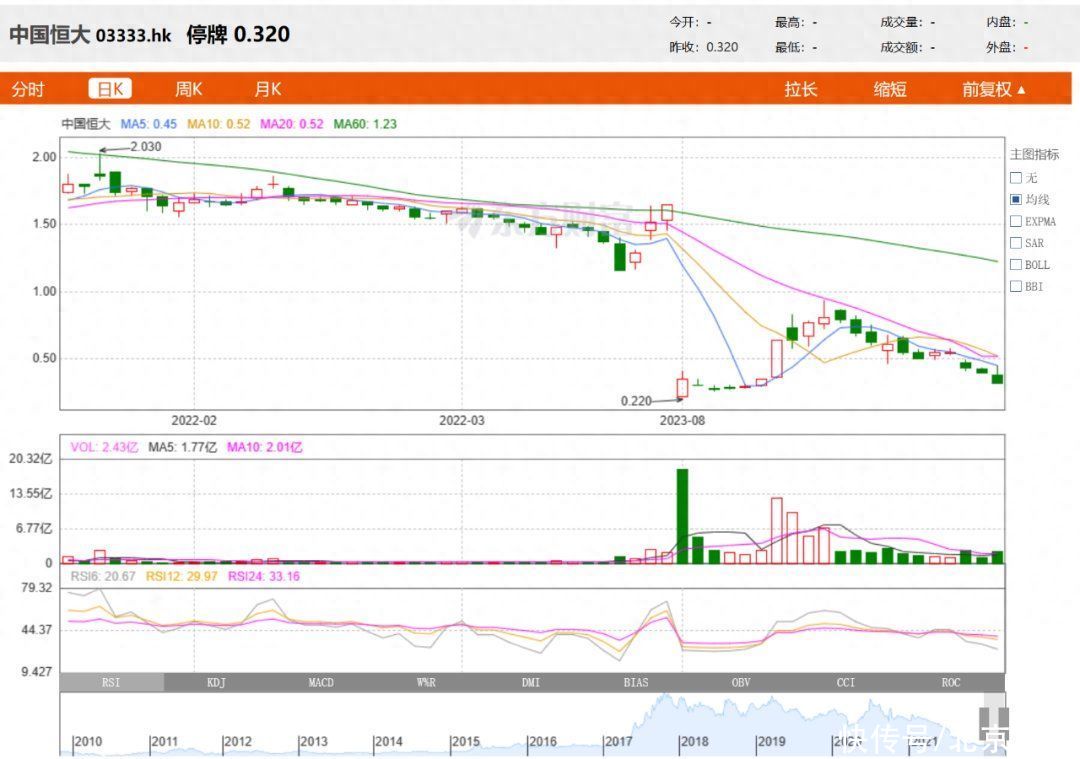Click the MA20: 0.52 legend label
This screenshot has width=1080, height=759.
coord(292,124)
